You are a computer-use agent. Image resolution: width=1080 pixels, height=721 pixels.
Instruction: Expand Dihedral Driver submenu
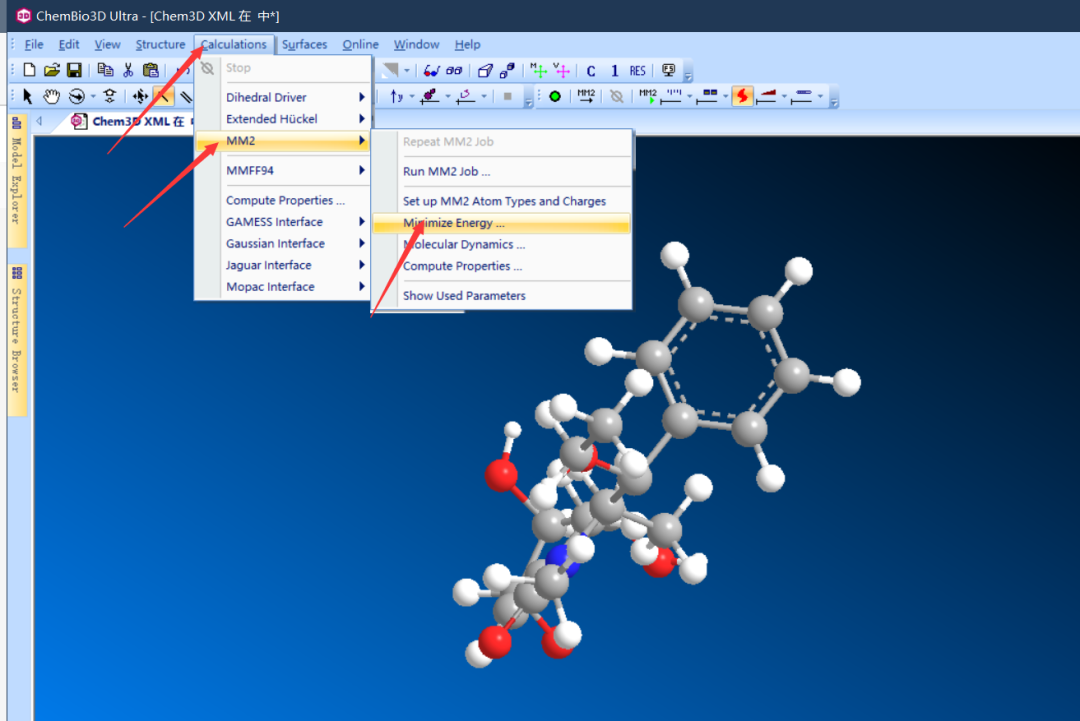(x=283, y=98)
